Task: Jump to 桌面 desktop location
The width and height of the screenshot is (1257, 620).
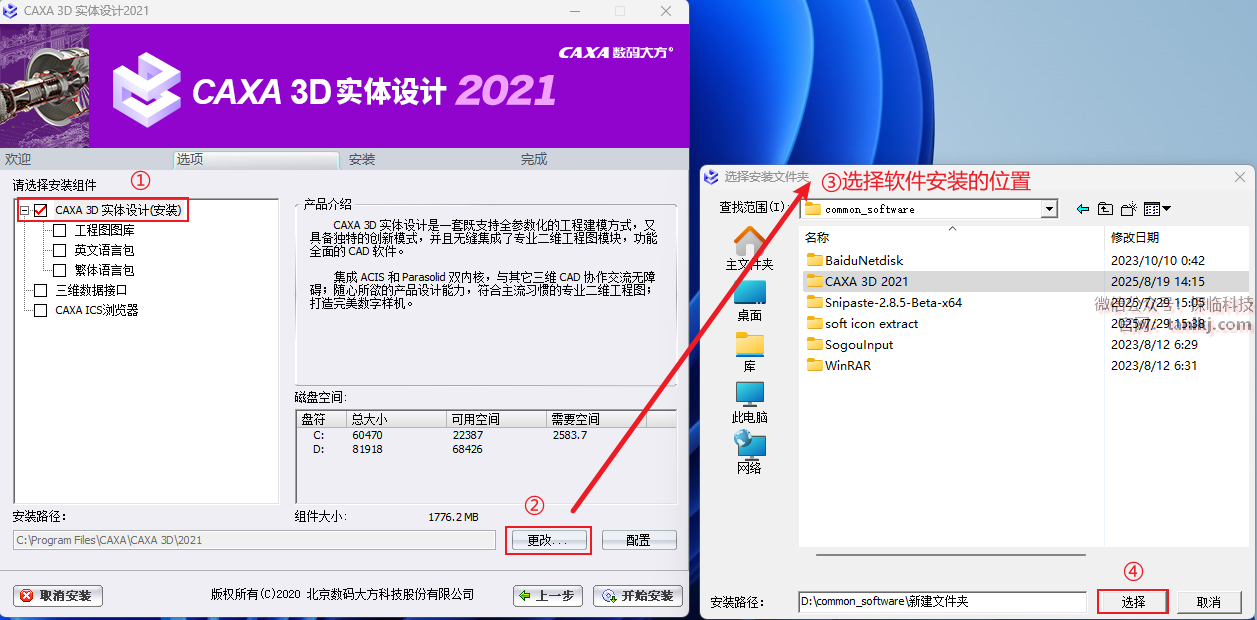Action: (749, 300)
